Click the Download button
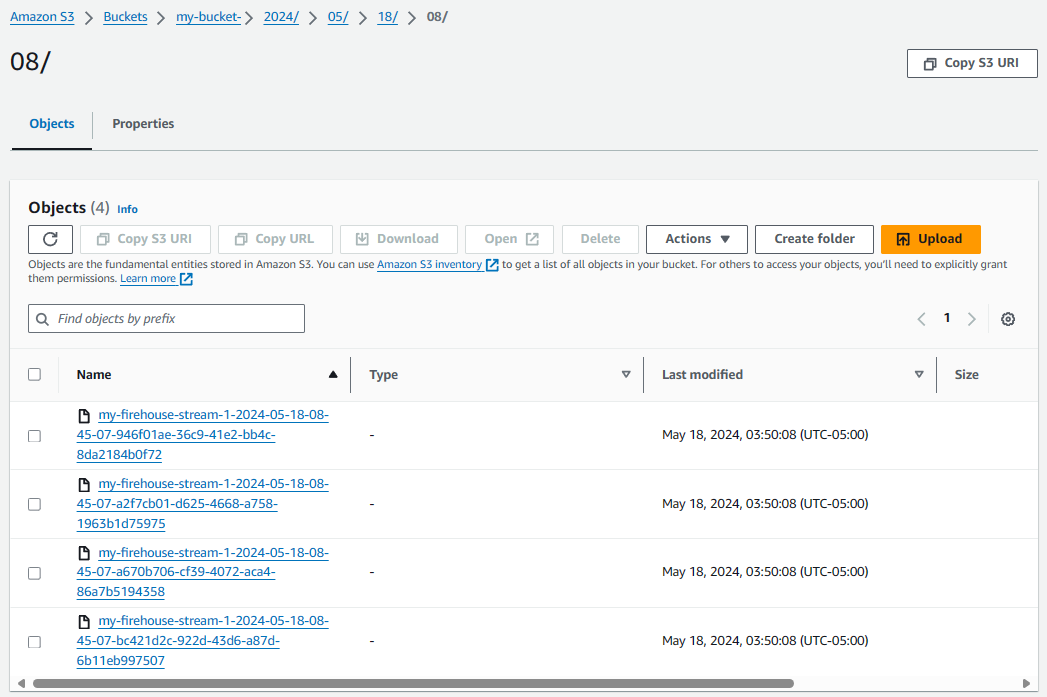This screenshot has width=1047, height=697. [399, 239]
